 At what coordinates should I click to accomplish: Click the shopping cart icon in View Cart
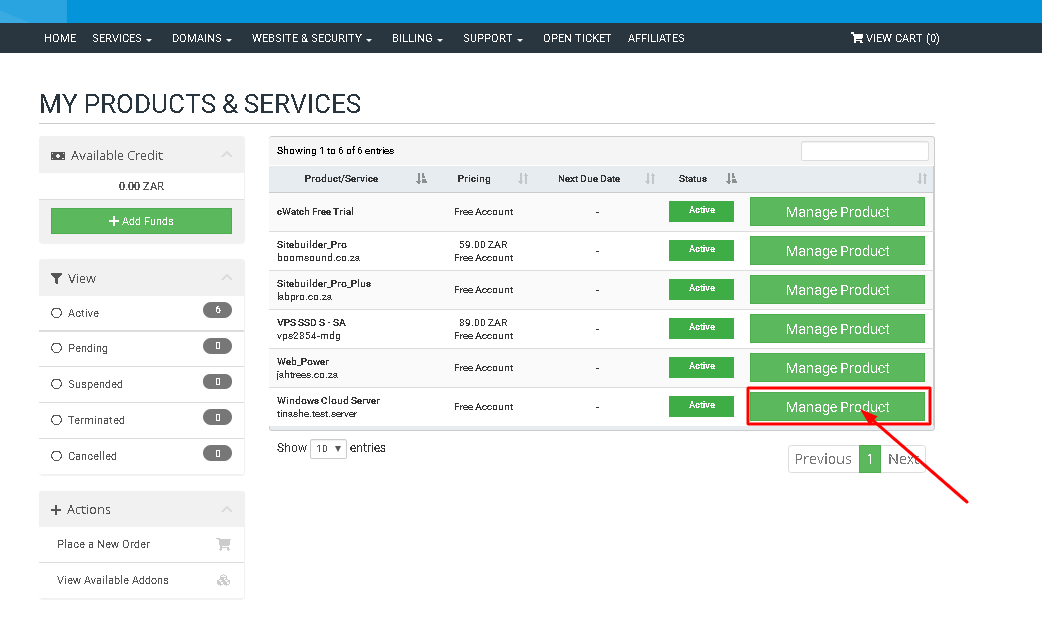857,38
